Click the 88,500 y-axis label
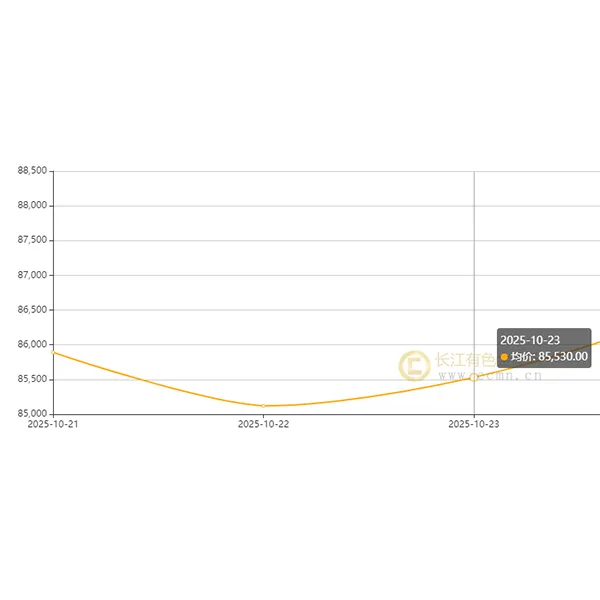 pos(32,171)
